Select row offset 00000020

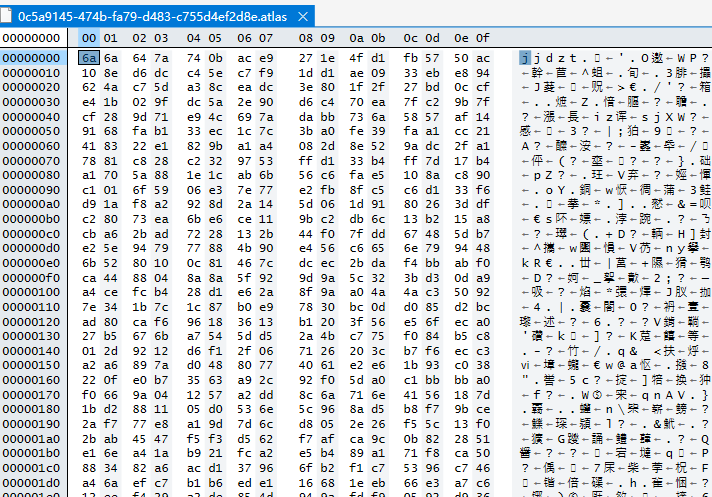tap(31, 87)
